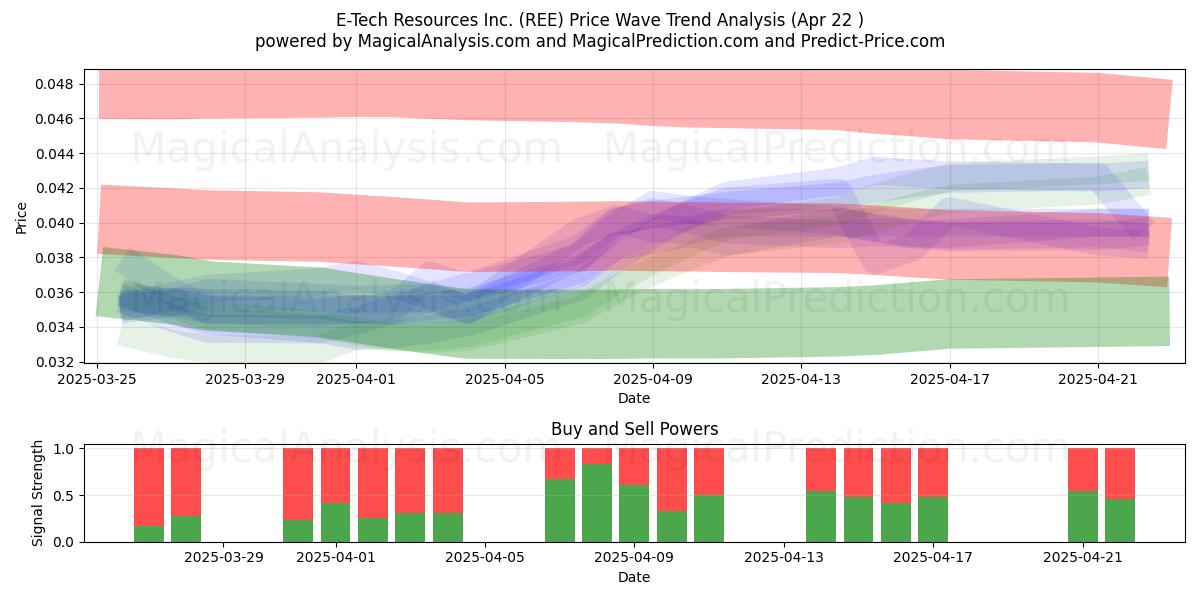Image resolution: width=1200 pixels, height=600 pixels.
Task: Select the green segment of the April 9 bar
Action: [634, 514]
